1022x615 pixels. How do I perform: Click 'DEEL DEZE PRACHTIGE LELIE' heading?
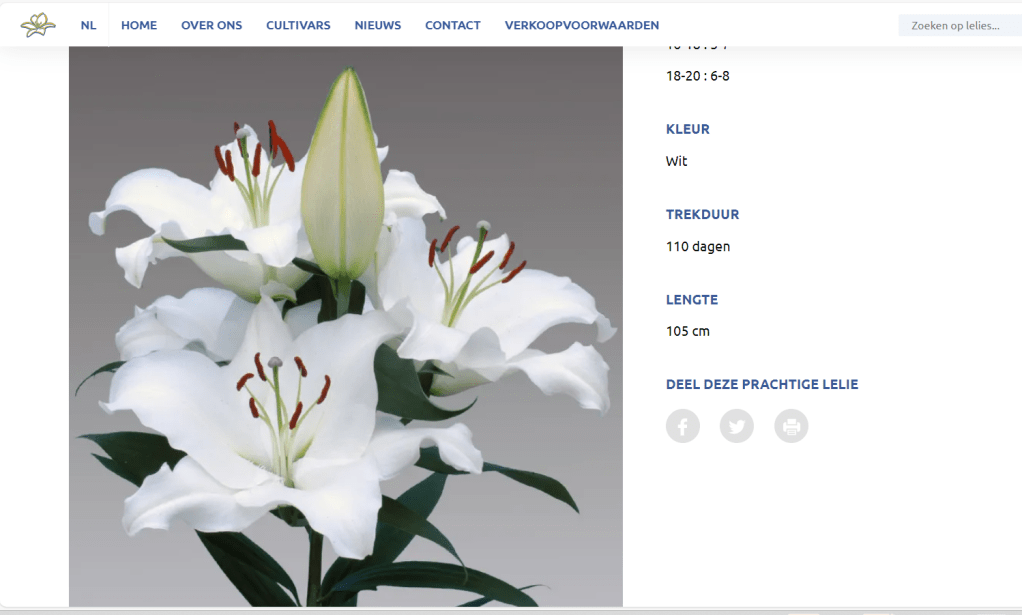click(762, 384)
